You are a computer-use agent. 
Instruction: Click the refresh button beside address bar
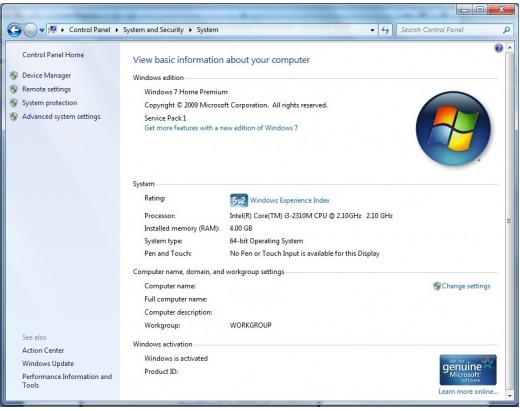click(x=385, y=30)
